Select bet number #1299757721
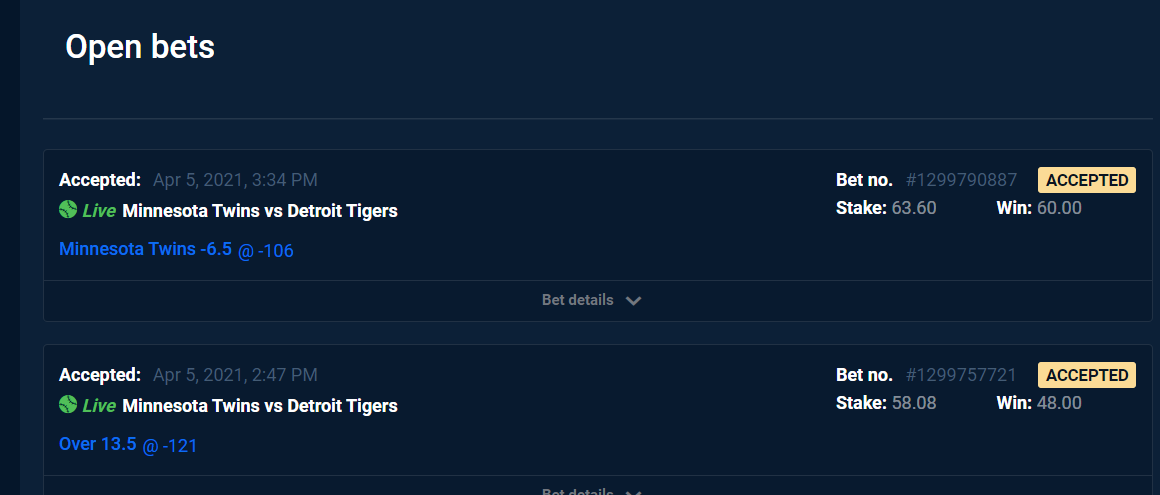 [x=961, y=375]
